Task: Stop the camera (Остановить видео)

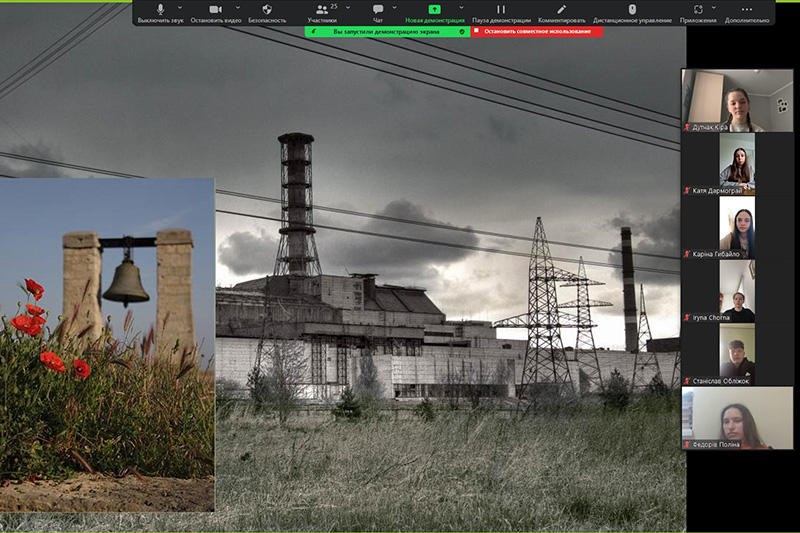Action: point(216,10)
